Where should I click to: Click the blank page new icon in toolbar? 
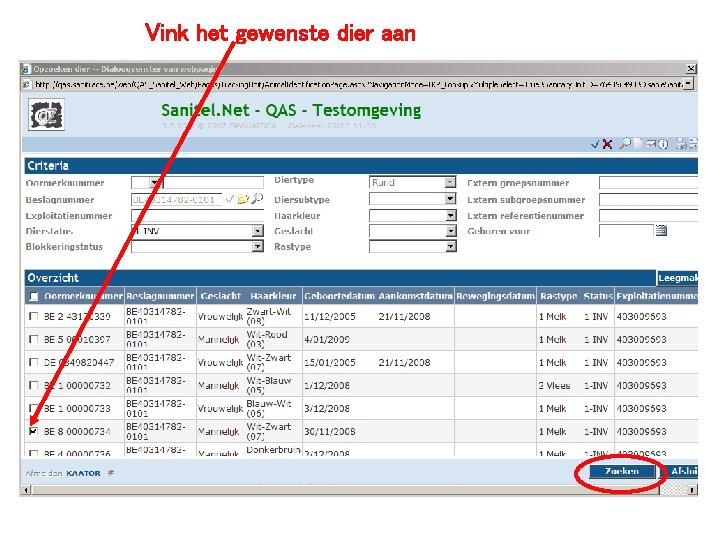tap(639, 144)
